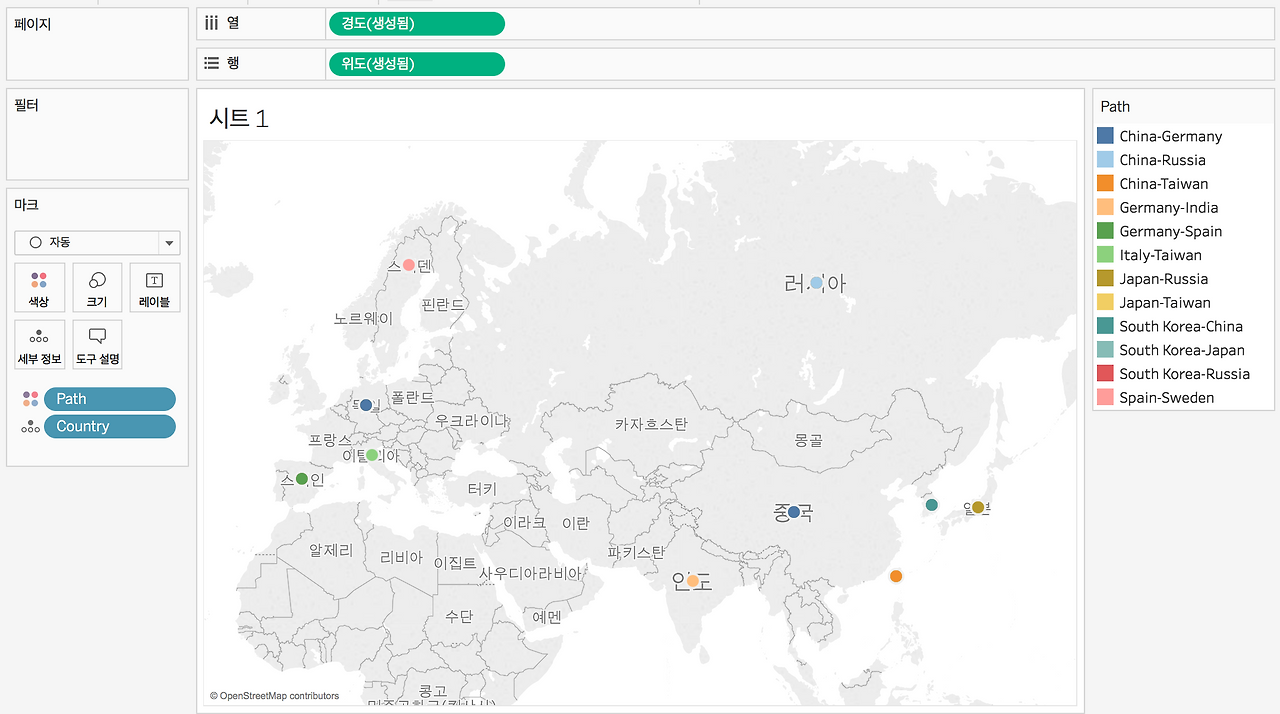Select the 위도(생성됨) pill on rows

(416, 64)
